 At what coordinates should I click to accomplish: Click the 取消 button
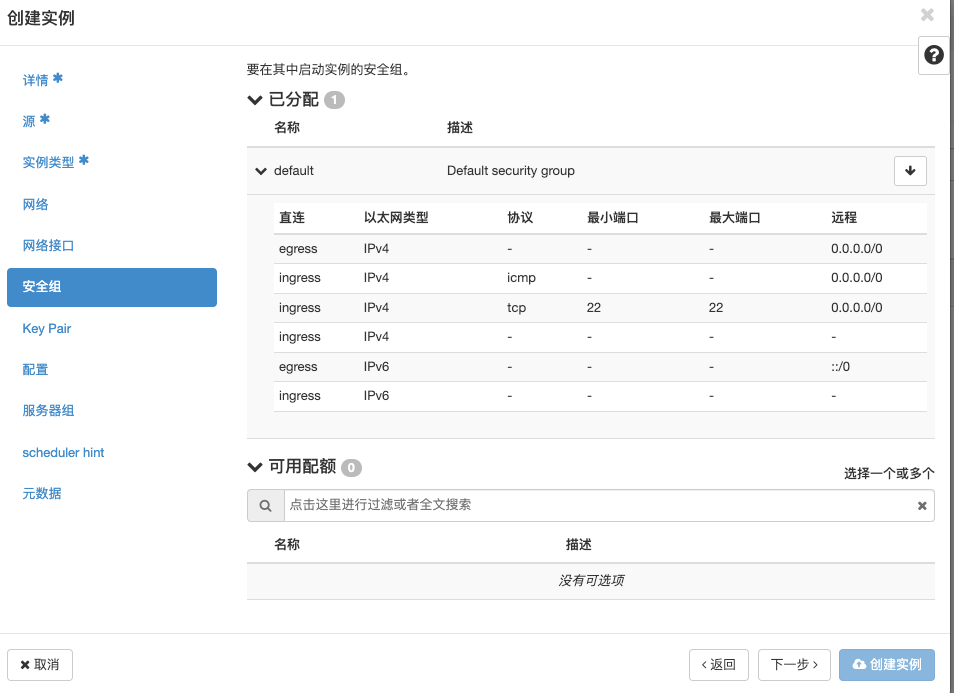coord(40,664)
